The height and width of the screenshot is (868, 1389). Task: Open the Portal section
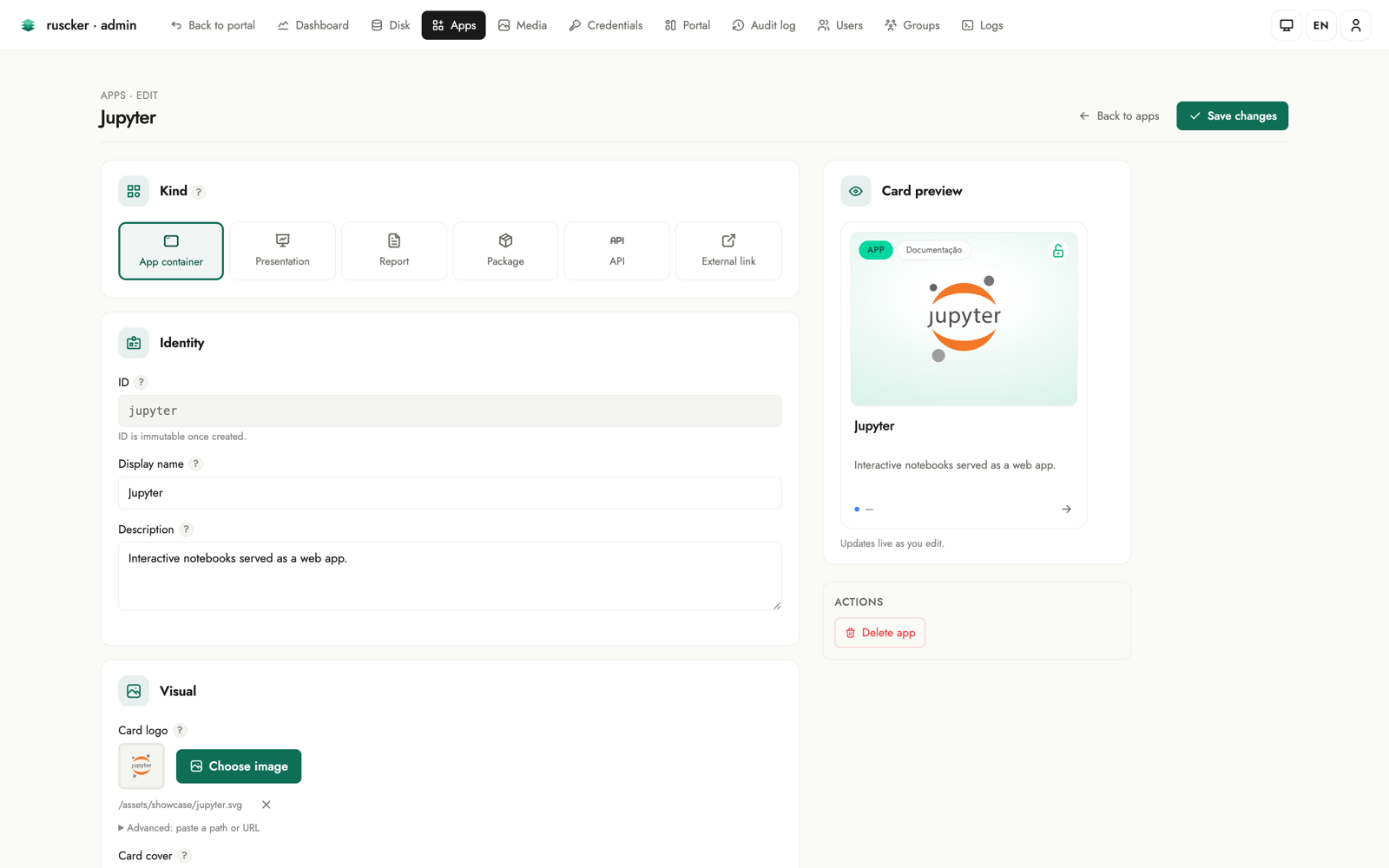click(x=688, y=25)
